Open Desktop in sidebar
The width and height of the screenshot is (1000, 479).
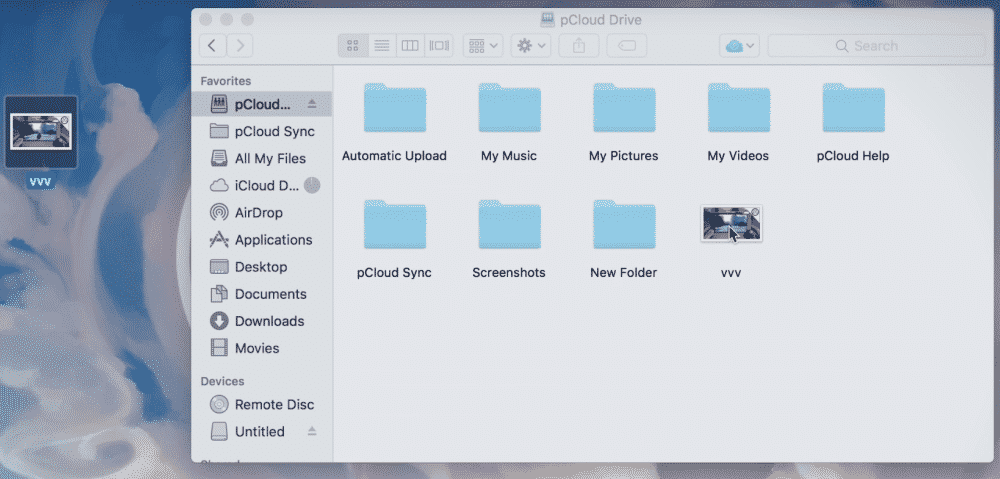(x=261, y=267)
